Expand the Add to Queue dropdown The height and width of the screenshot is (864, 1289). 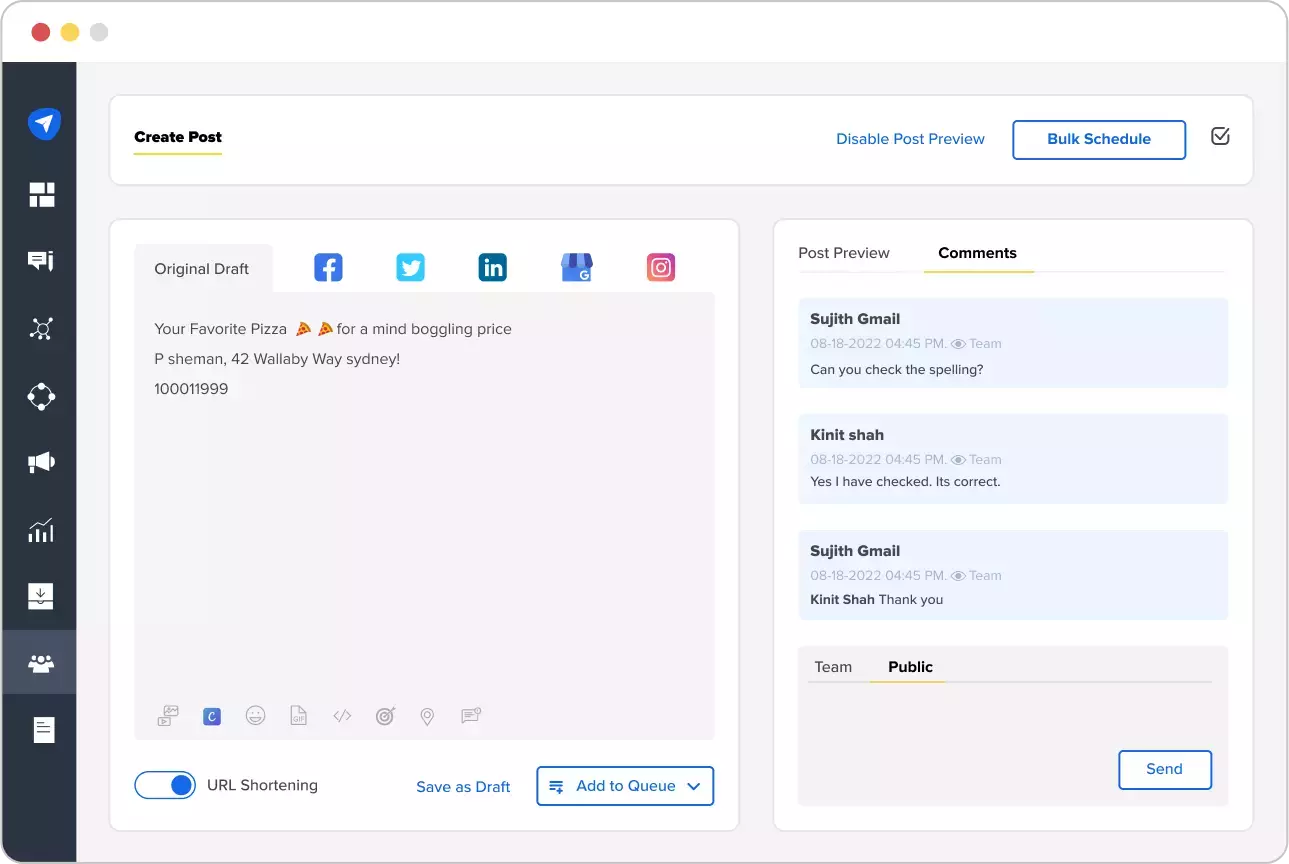tap(694, 786)
